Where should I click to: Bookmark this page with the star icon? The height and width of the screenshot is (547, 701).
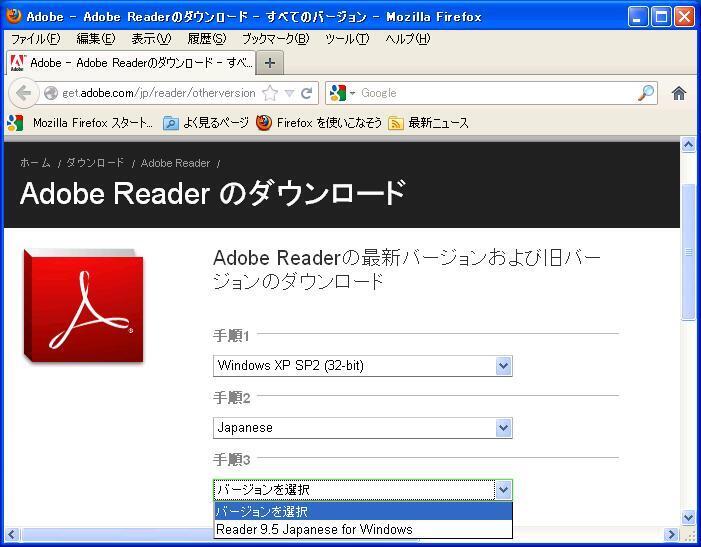270,93
